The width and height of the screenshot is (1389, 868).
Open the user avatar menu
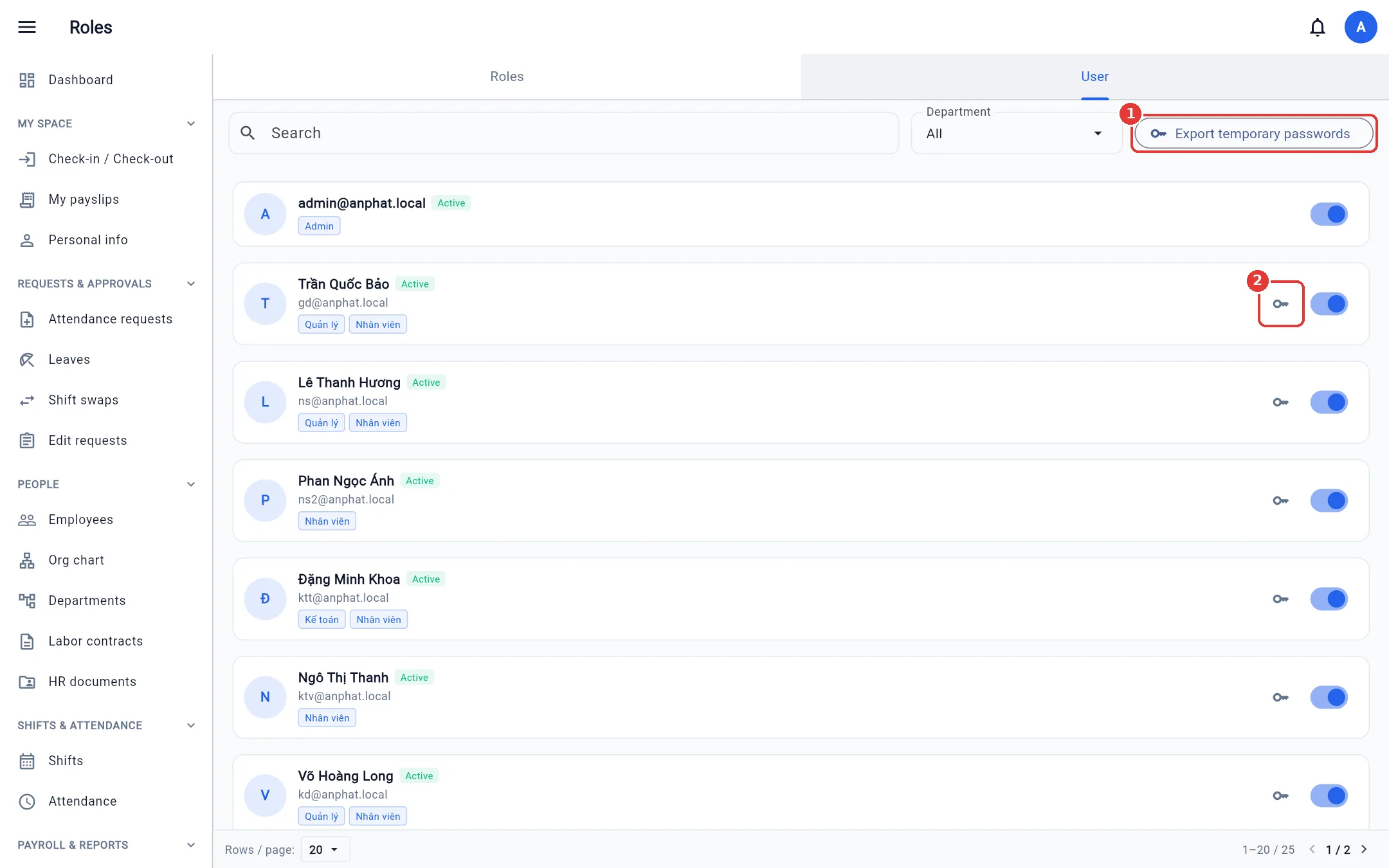pos(1361,27)
